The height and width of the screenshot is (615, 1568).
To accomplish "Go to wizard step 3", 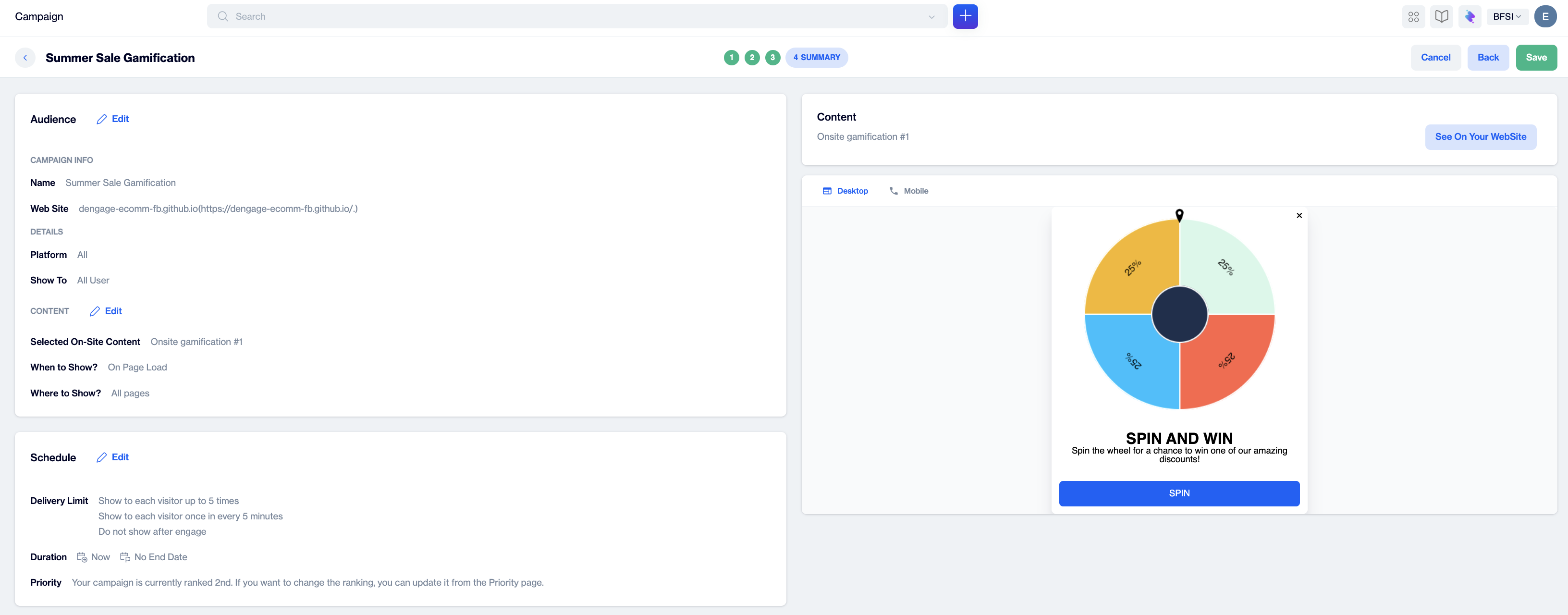I will tap(772, 57).
